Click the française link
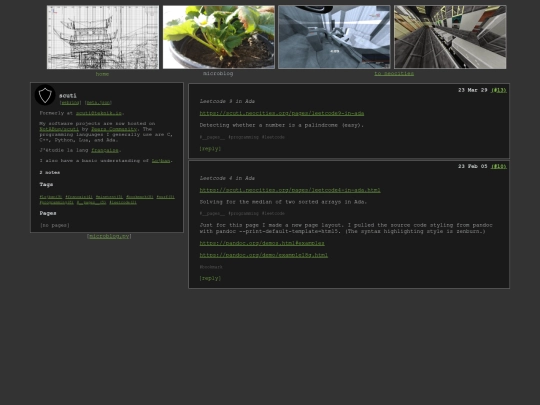Viewport: 540px width, 405px height. 105,150
